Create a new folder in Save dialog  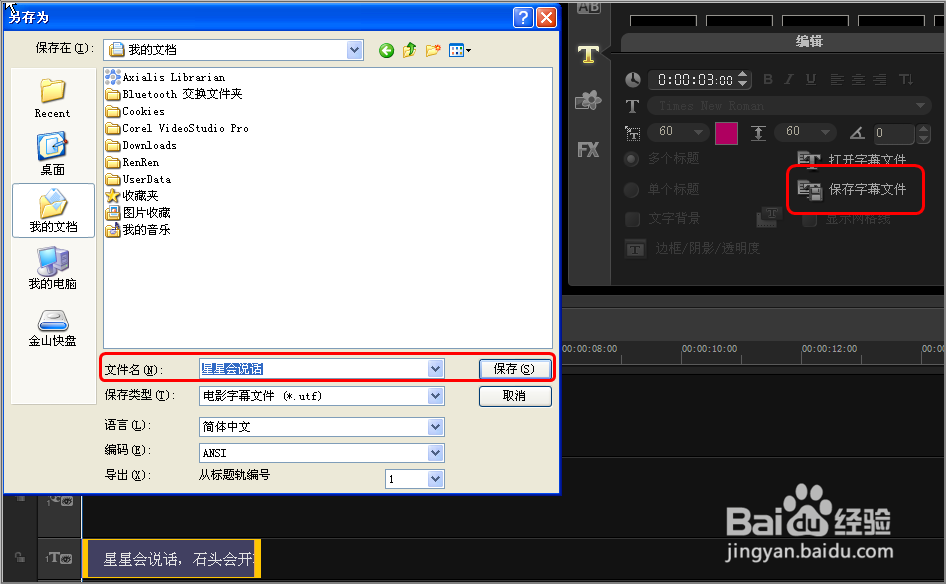tap(432, 49)
